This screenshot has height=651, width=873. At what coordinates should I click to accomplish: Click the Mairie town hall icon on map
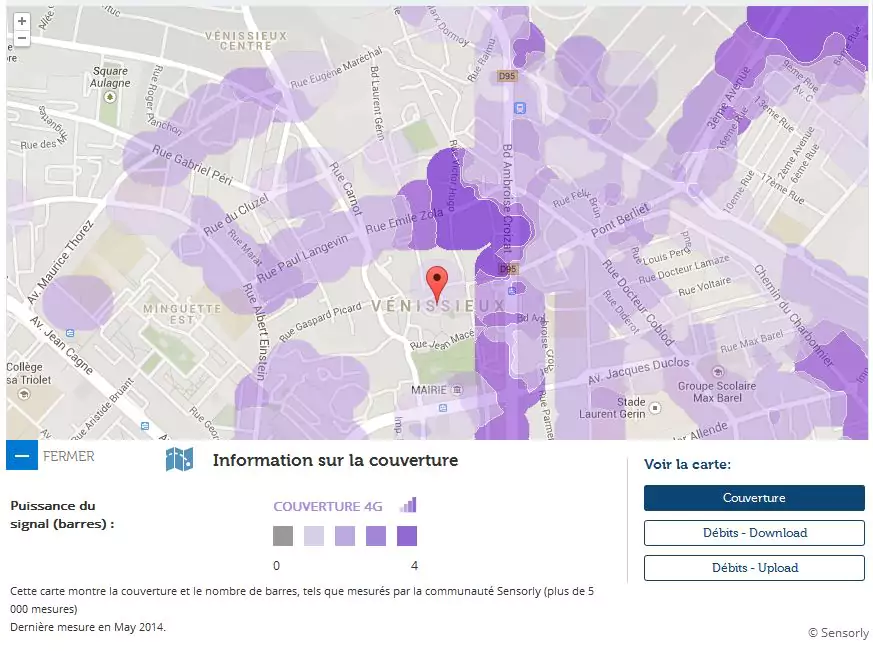point(457,388)
